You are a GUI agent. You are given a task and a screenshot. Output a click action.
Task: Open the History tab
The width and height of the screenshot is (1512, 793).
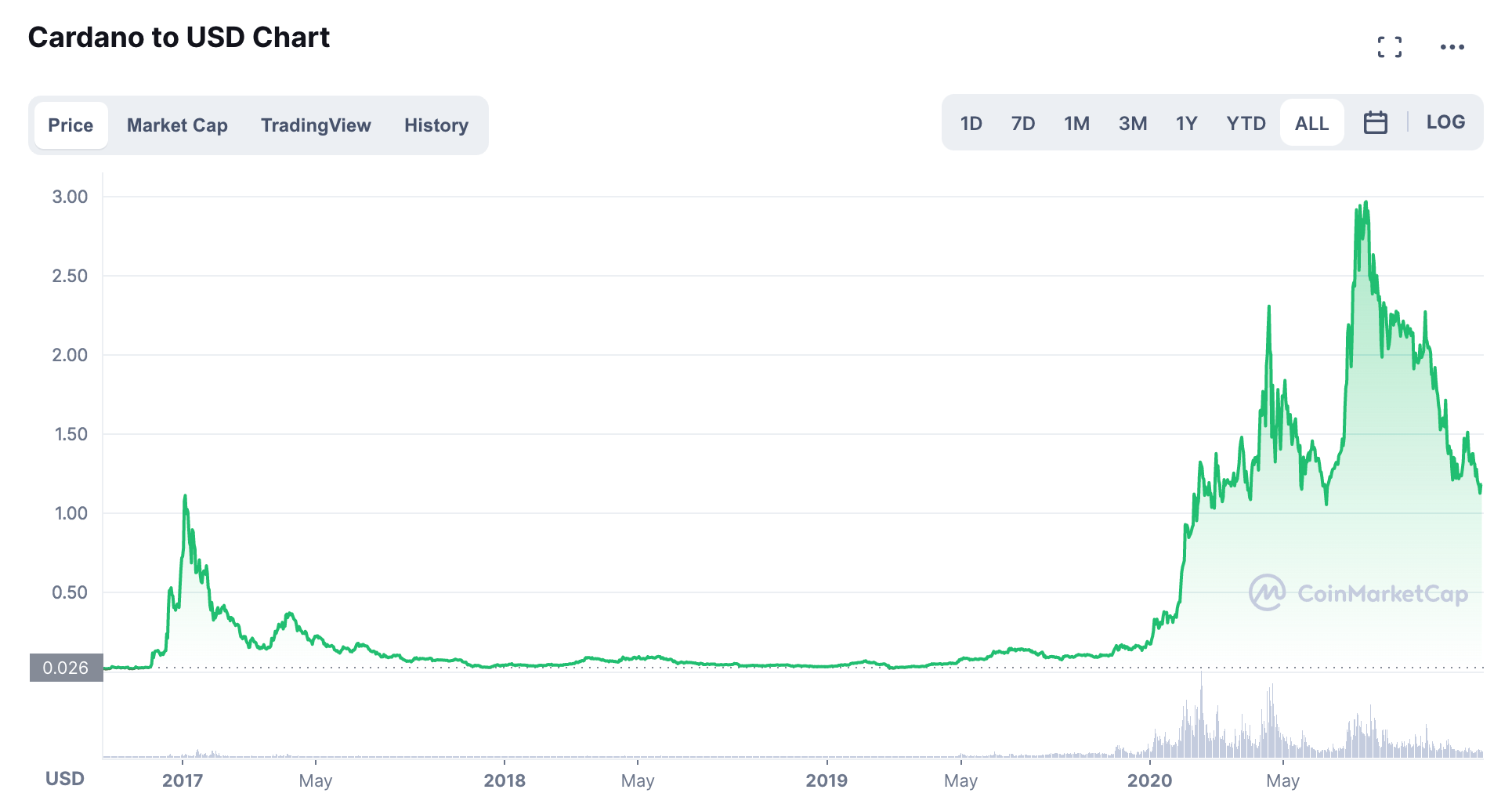pyautogui.click(x=436, y=125)
